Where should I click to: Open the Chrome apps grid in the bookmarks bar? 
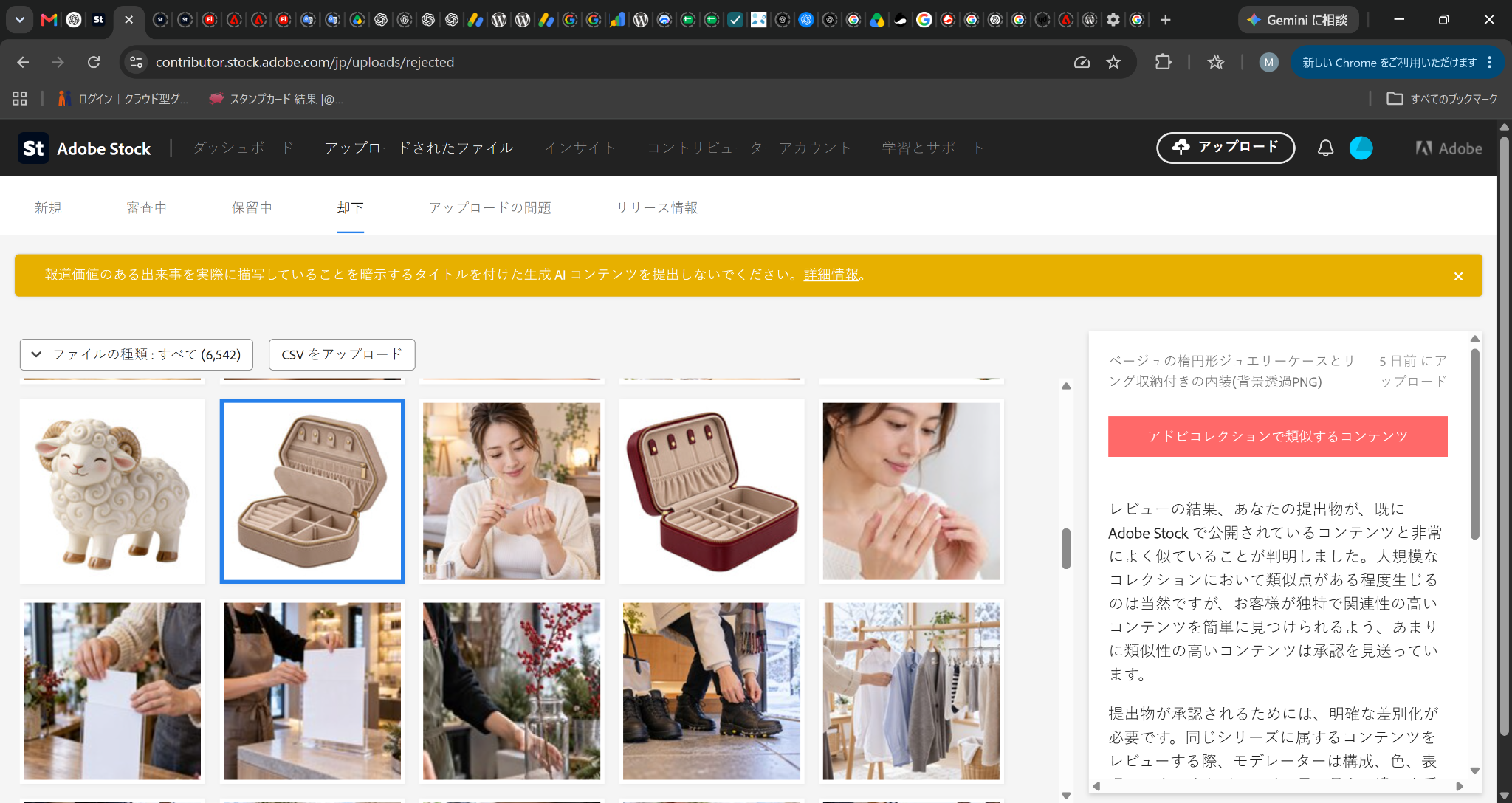(20, 98)
